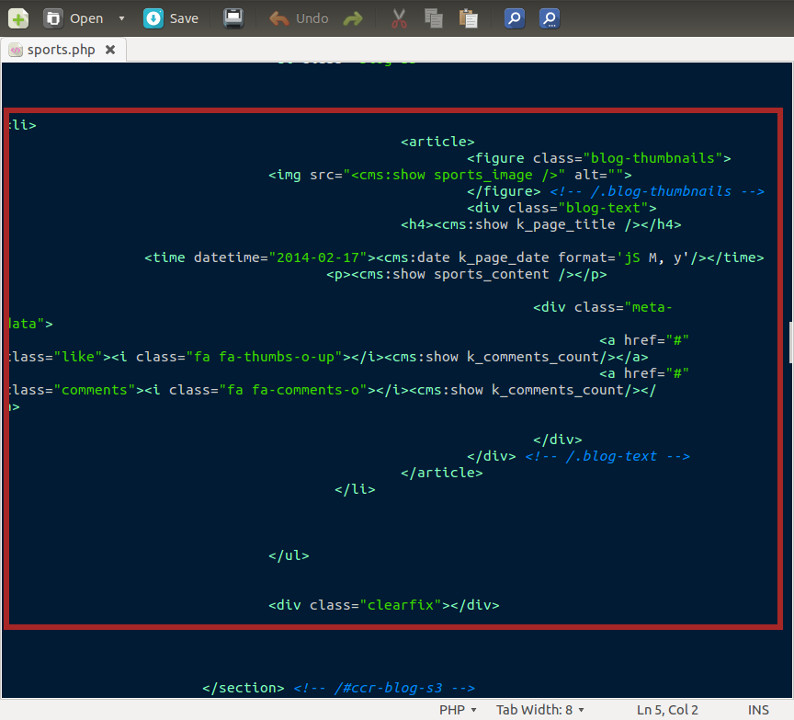Click the </ul> closing tag
The width and height of the screenshot is (794, 720).
coord(289,555)
